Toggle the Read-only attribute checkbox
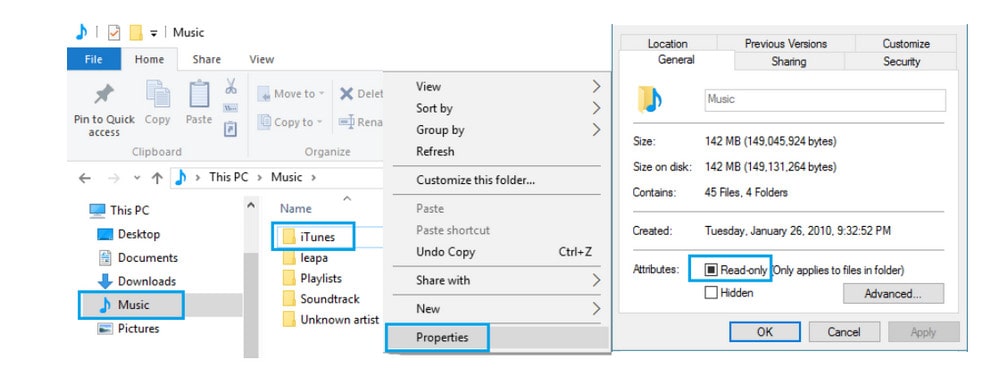 tap(711, 270)
